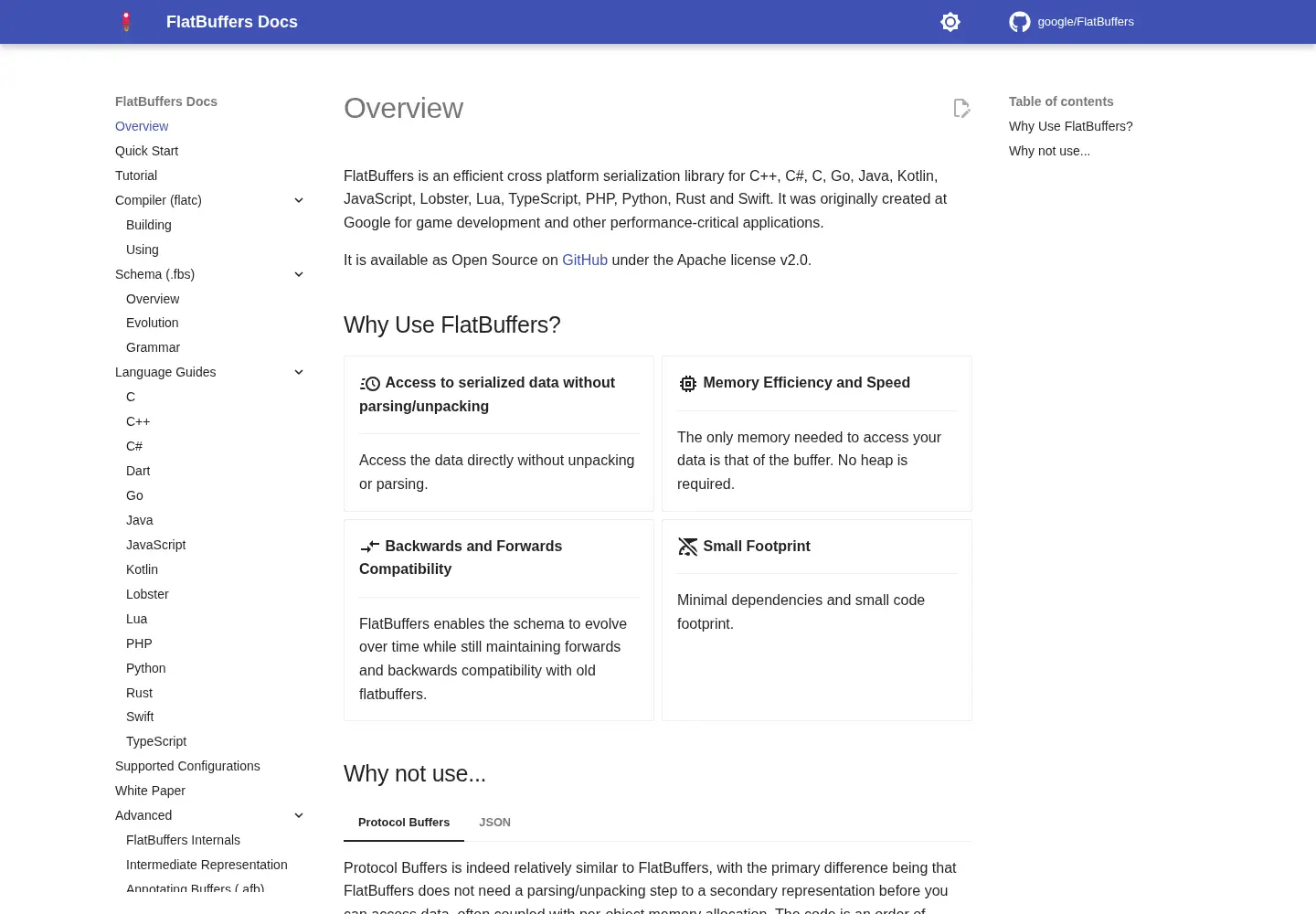Open the Dart language guide
This screenshot has height=914, width=1316.
pos(138,471)
